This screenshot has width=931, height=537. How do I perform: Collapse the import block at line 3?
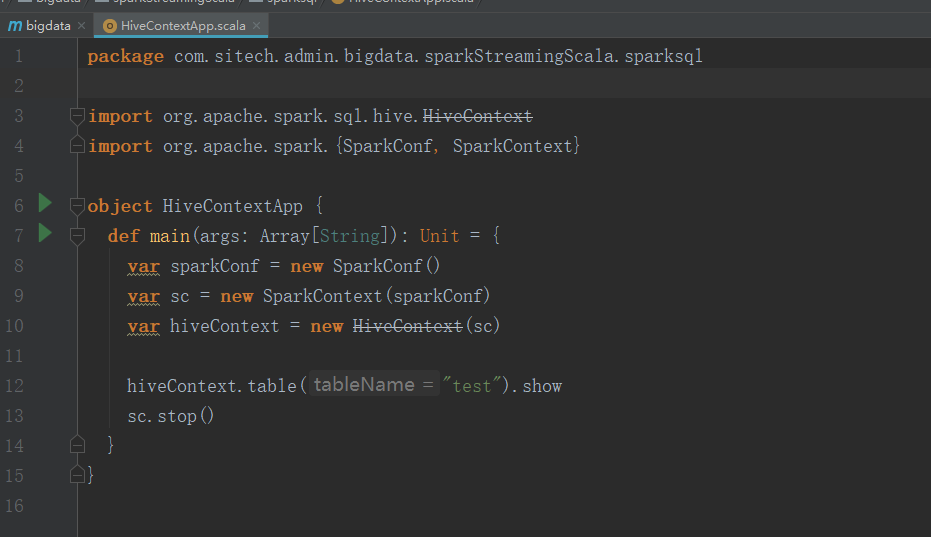77,116
